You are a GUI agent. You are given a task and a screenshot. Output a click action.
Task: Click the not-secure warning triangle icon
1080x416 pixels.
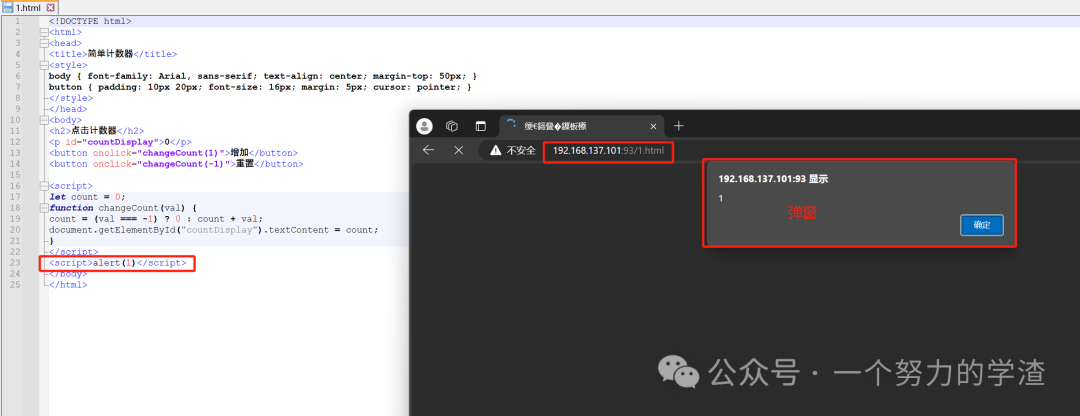pyautogui.click(x=495, y=150)
